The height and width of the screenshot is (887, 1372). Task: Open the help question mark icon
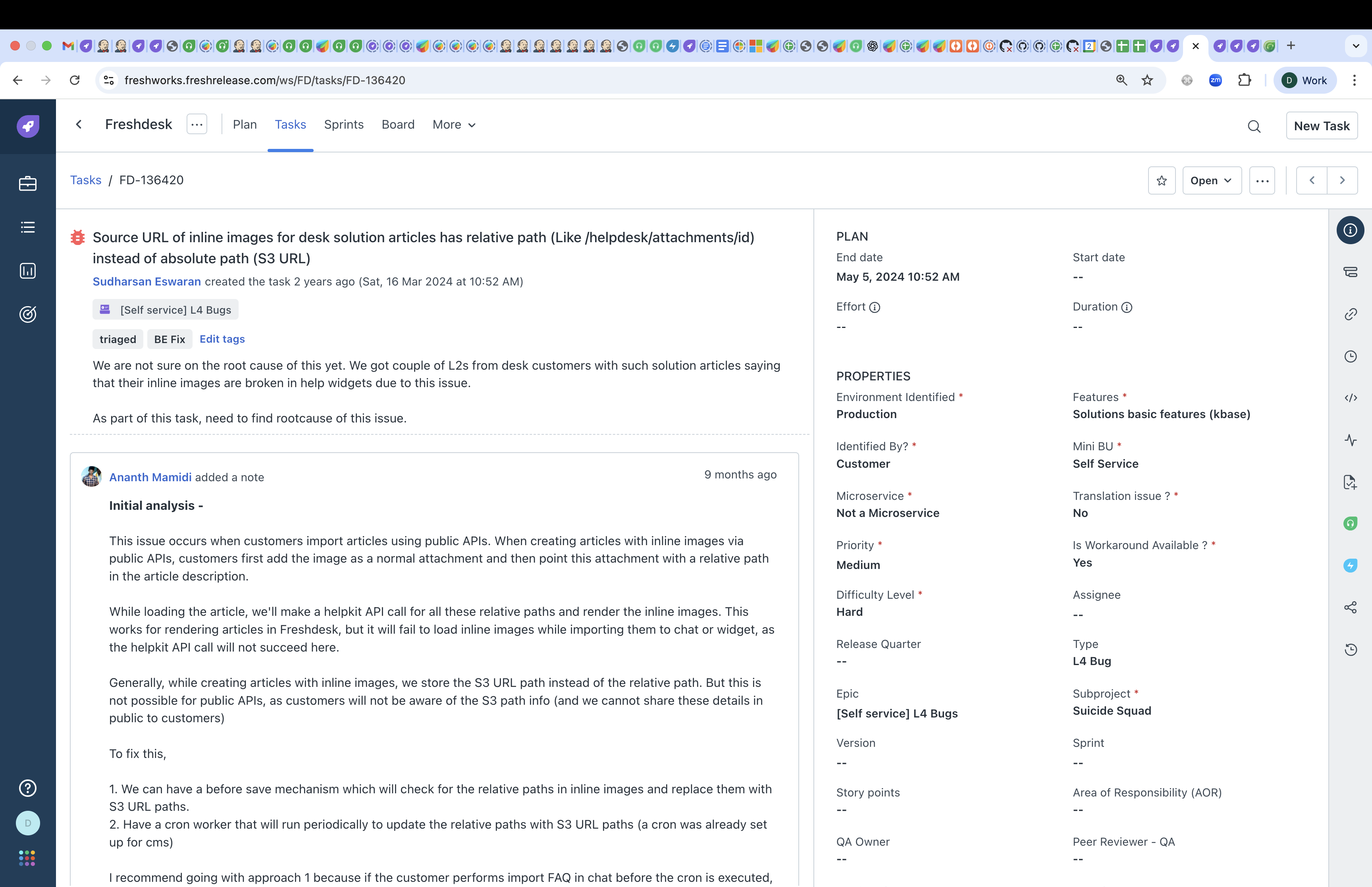(28, 787)
